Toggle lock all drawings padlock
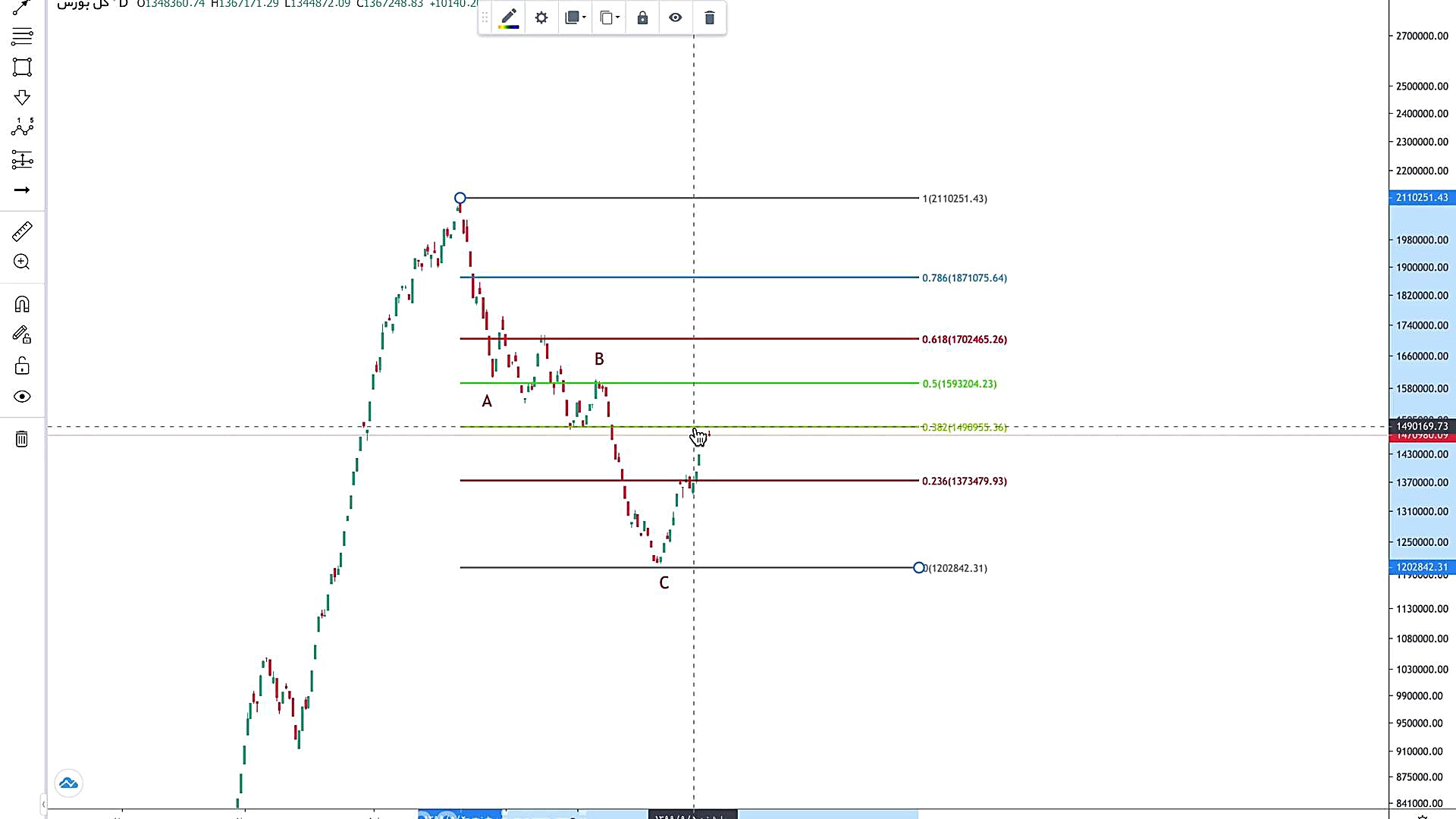The width and height of the screenshot is (1456, 819). 22,366
